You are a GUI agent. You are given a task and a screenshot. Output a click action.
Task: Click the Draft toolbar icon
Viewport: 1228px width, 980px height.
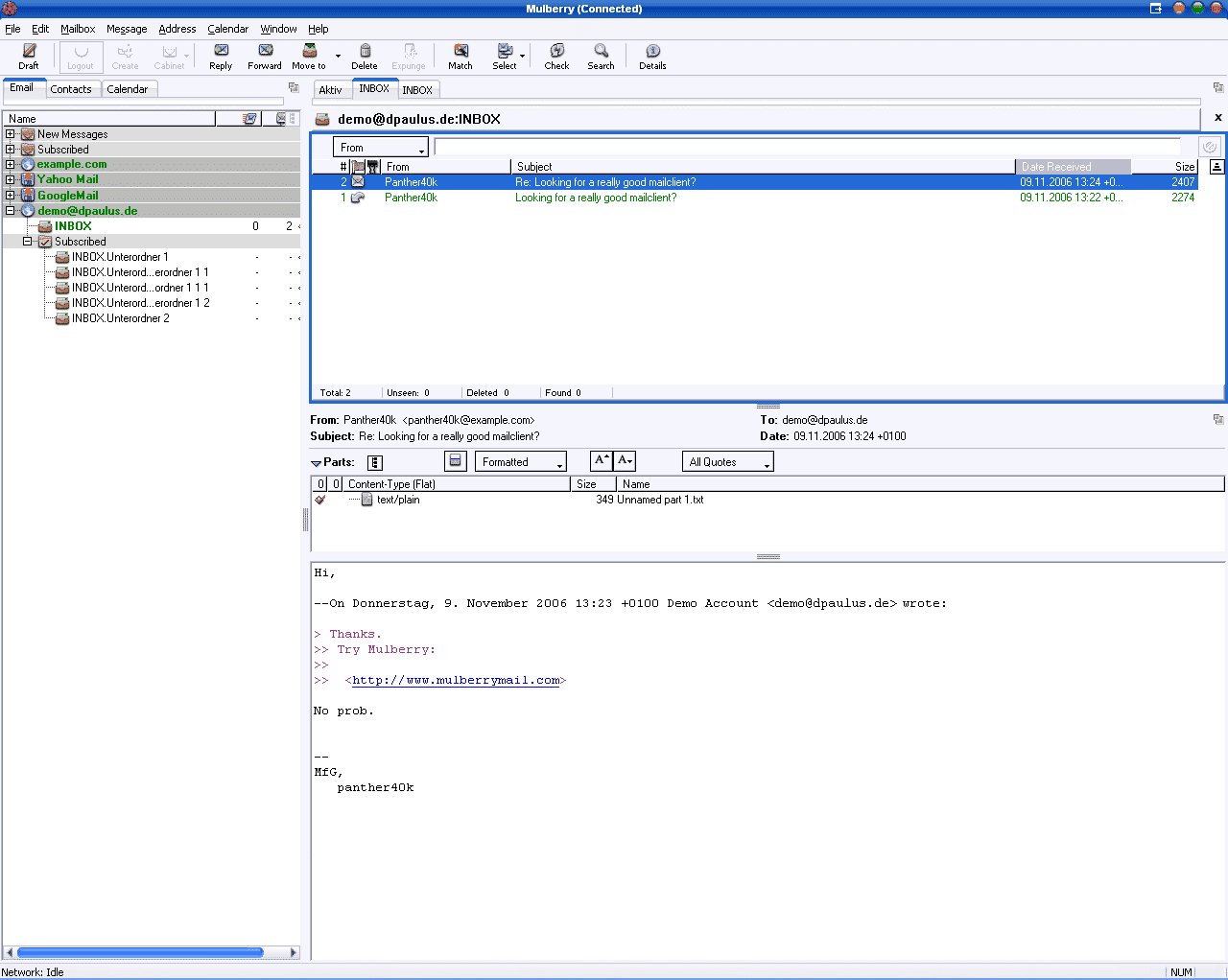pos(29,51)
